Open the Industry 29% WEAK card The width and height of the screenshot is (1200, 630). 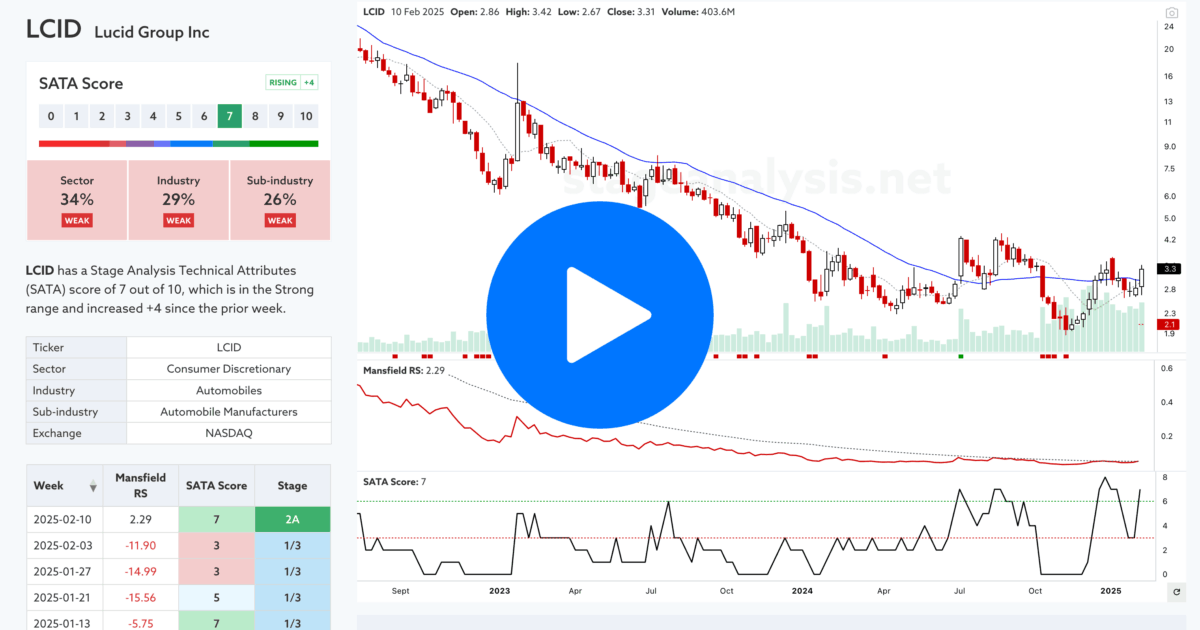click(178, 199)
